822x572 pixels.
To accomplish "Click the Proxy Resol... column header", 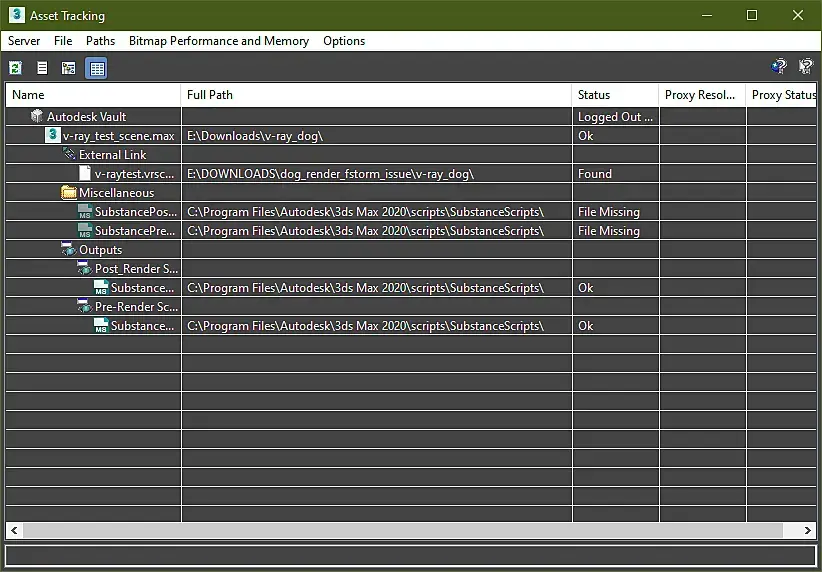I will pyautogui.click(x=702, y=95).
